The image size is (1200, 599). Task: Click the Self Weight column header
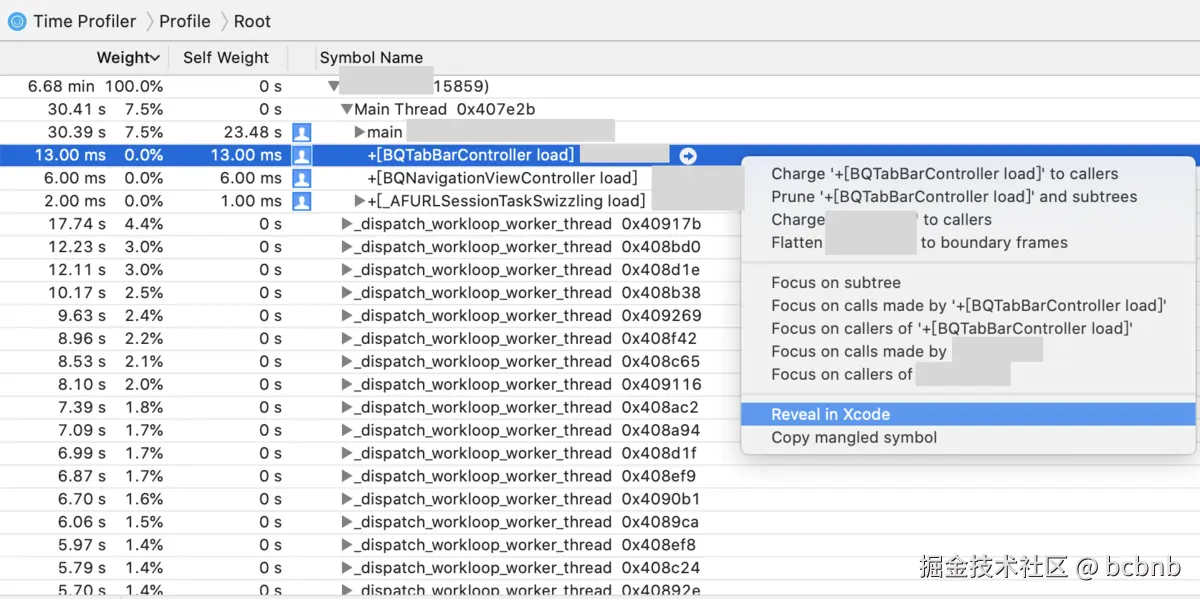tap(226, 58)
